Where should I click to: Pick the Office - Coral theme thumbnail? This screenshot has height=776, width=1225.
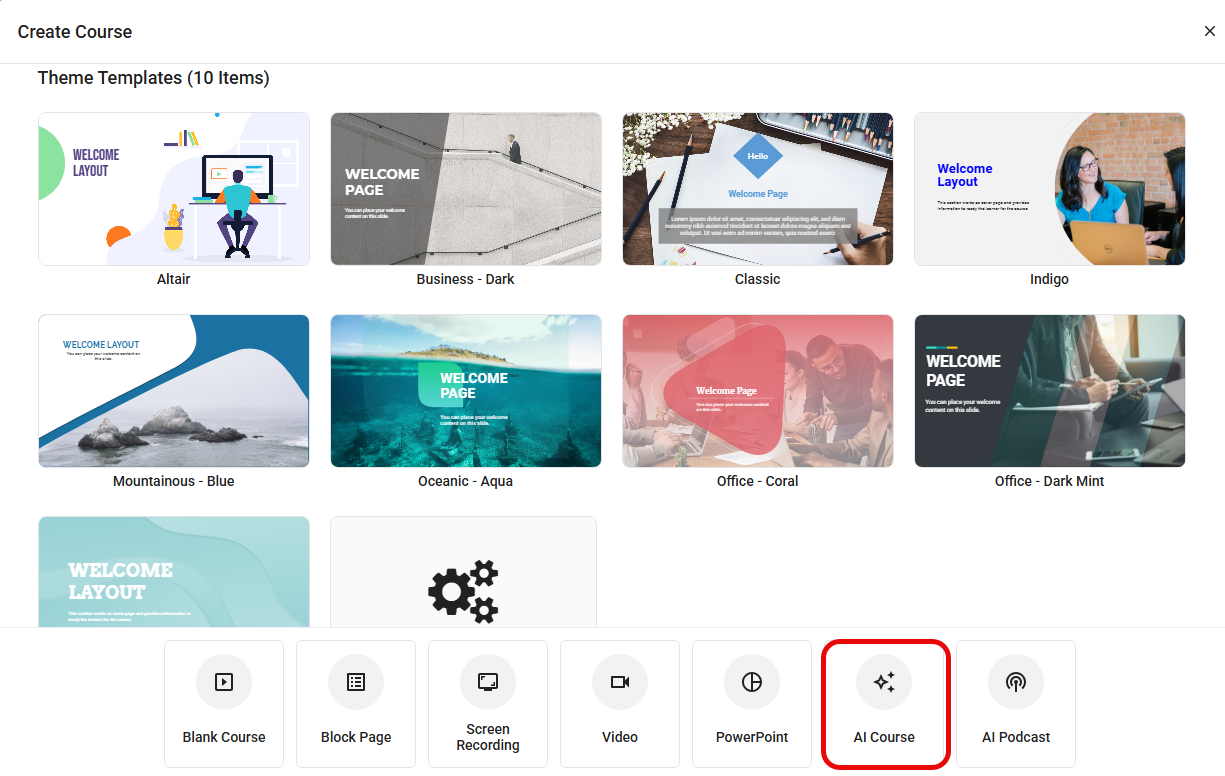(758, 391)
